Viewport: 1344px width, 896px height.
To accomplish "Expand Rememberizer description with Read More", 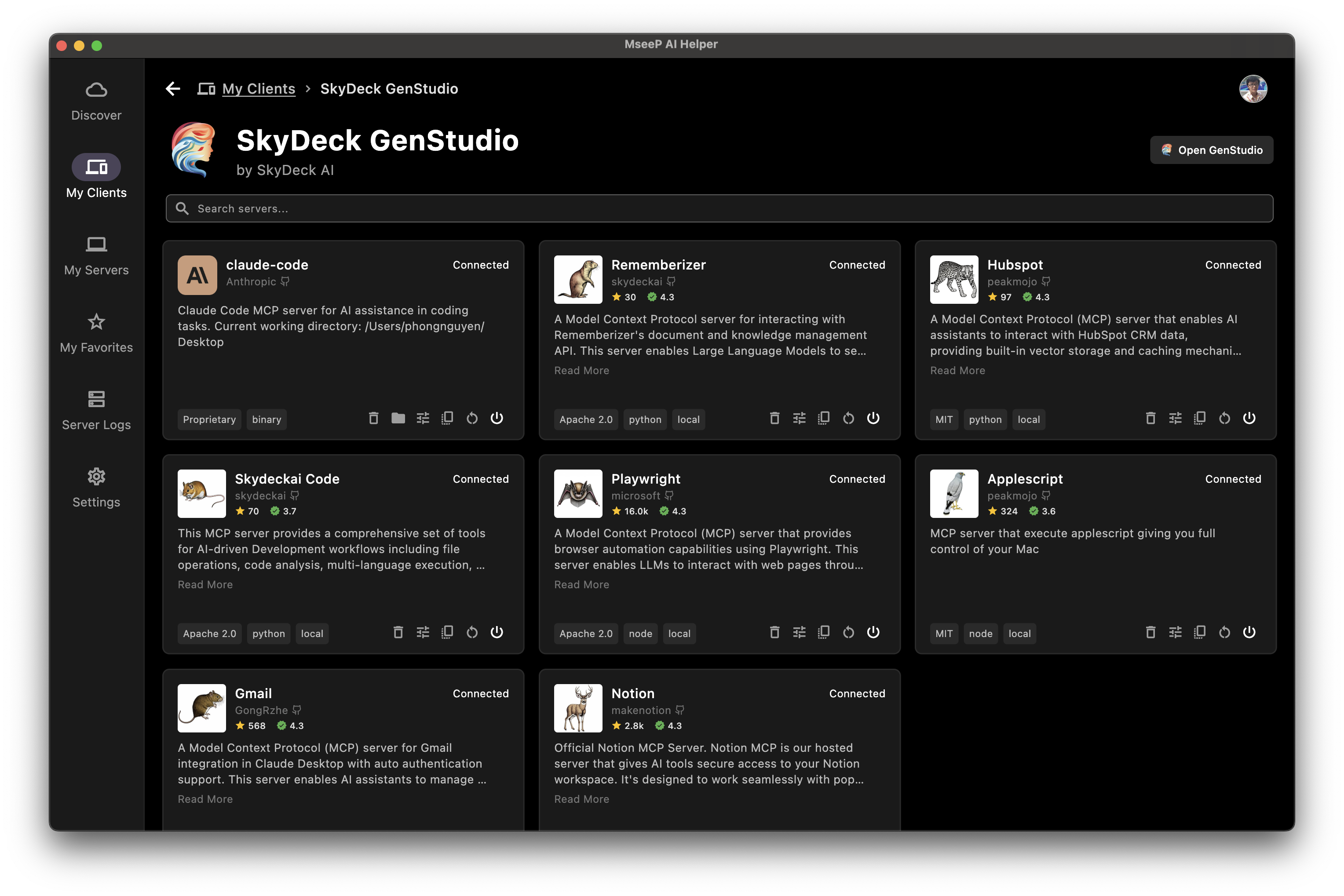I will (x=581, y=370).
